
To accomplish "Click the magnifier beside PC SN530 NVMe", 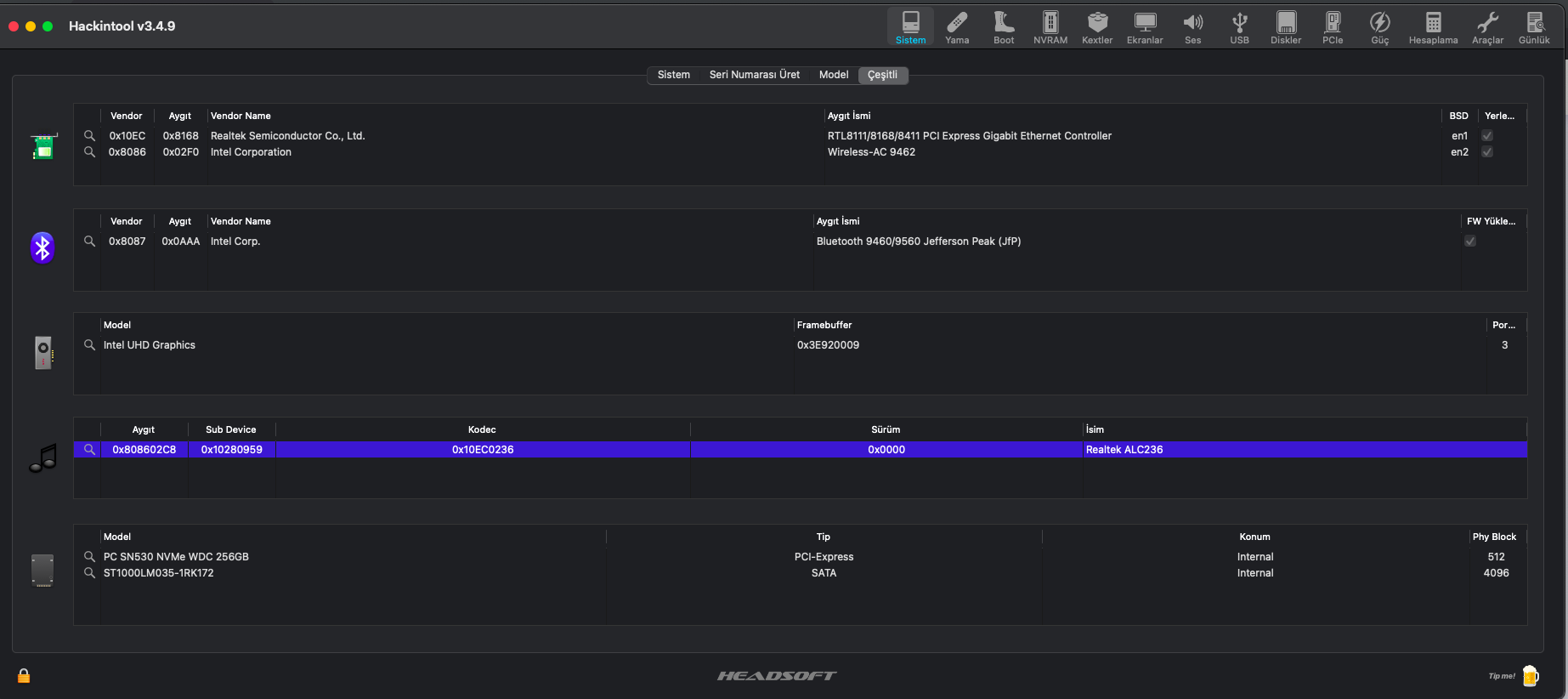I will pyautogui.click(x=89, y=557).
